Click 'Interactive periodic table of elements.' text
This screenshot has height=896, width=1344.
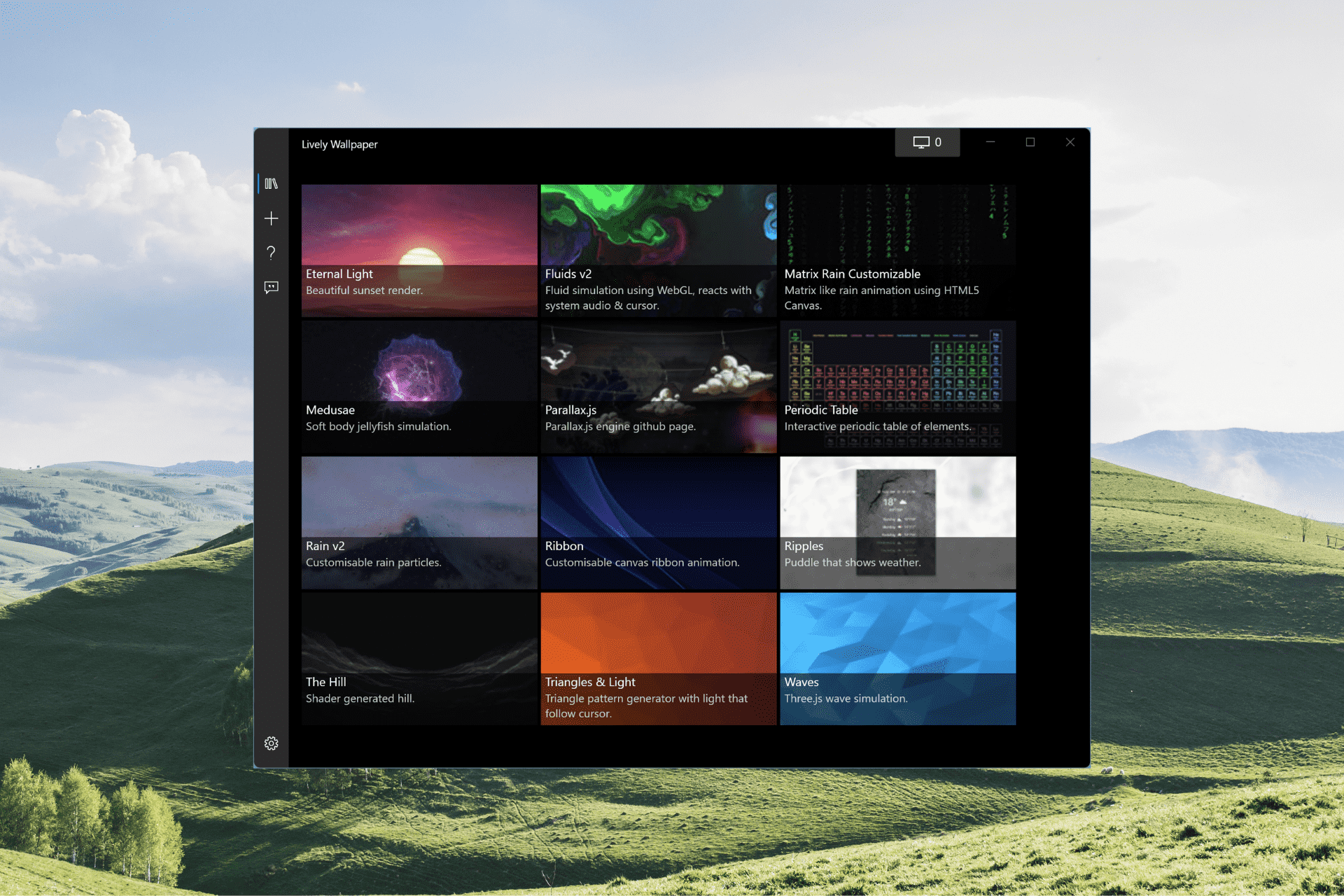[x=878, y=426]
